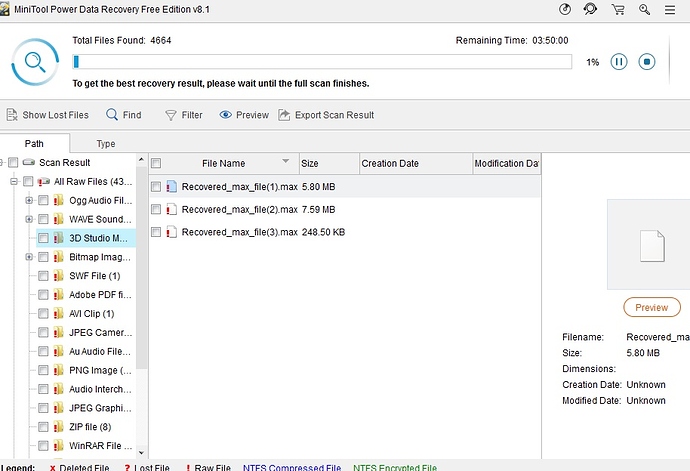Stop the scan with the stop button
This screenshot has height=471, width=690.
click(647, 62)
